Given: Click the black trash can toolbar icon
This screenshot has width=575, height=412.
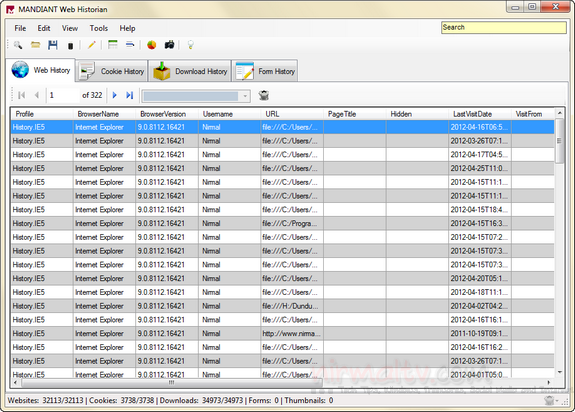Looking at the screenshot, I should pos(70,45).
